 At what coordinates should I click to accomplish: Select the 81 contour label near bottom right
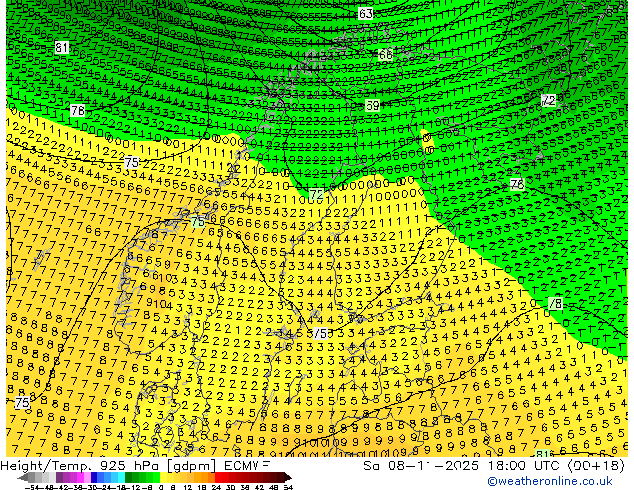[x=542, y=454]
